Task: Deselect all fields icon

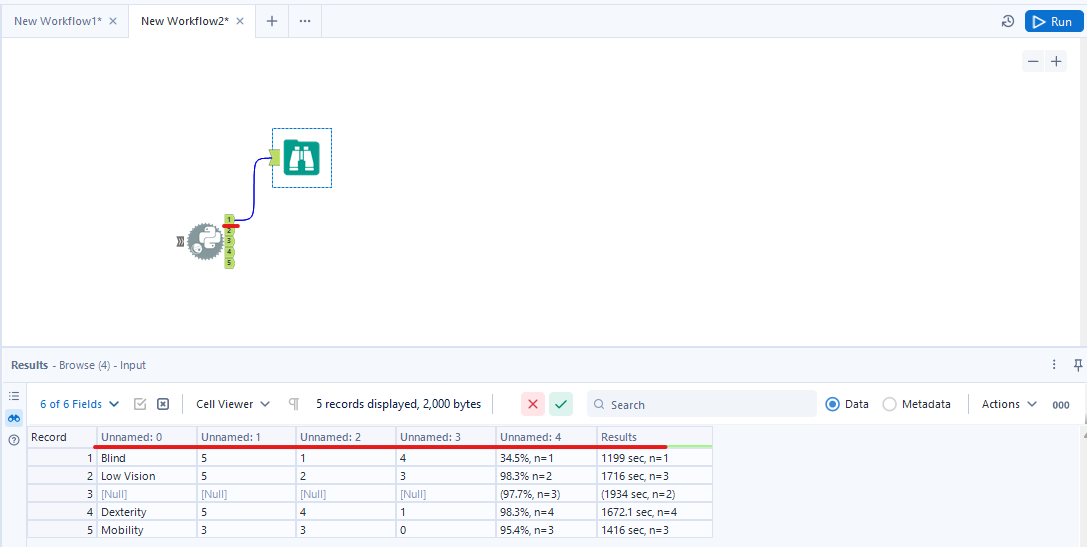Action: click(x=162, y=404)
